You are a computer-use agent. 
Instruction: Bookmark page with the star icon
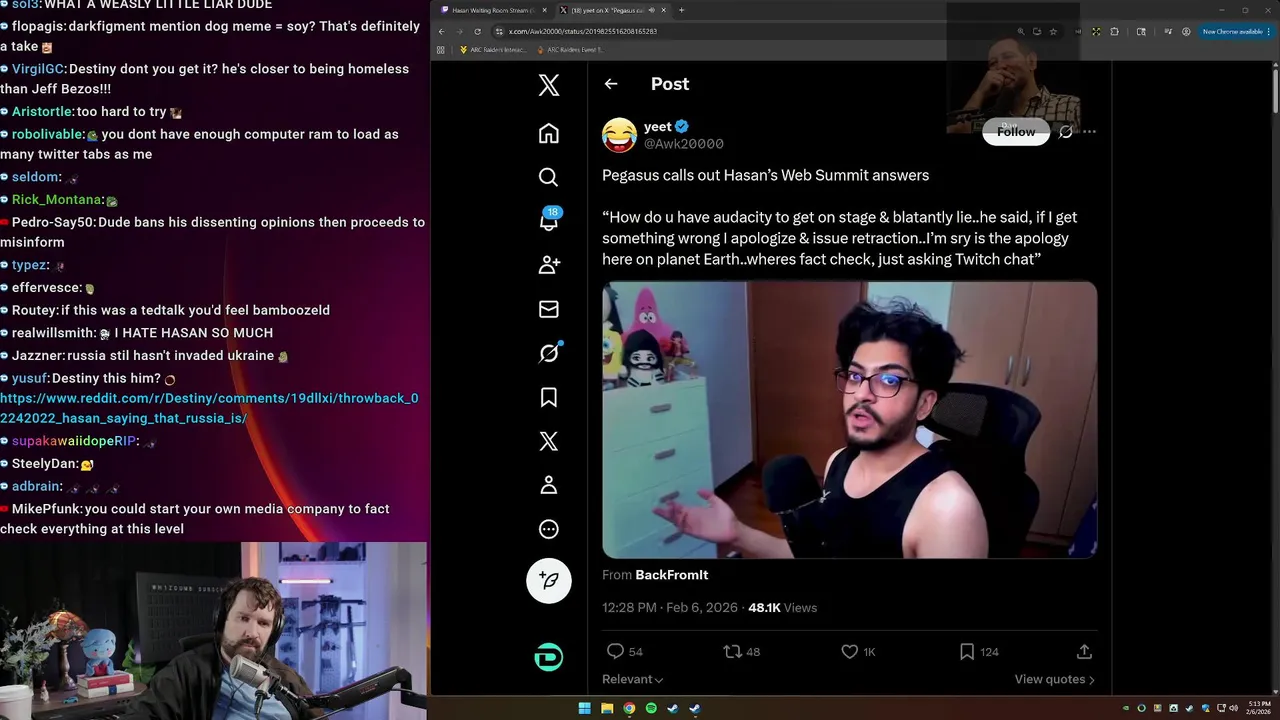pyautogui.click(x=1053, y=31)
